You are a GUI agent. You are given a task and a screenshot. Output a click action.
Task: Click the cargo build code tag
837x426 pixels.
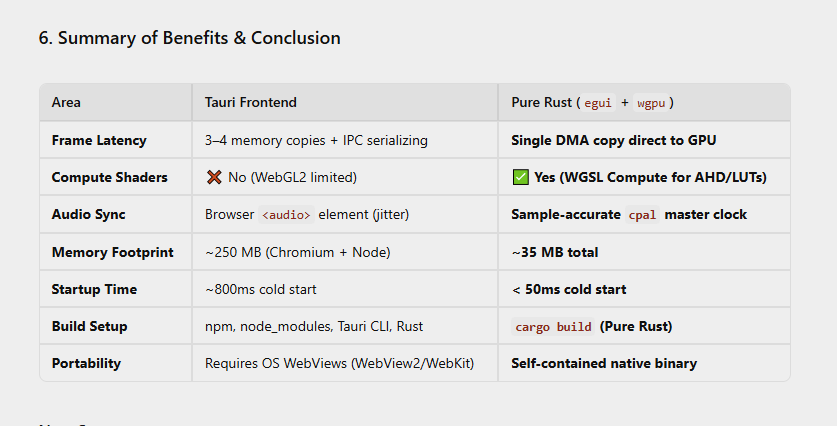[552, 327]
